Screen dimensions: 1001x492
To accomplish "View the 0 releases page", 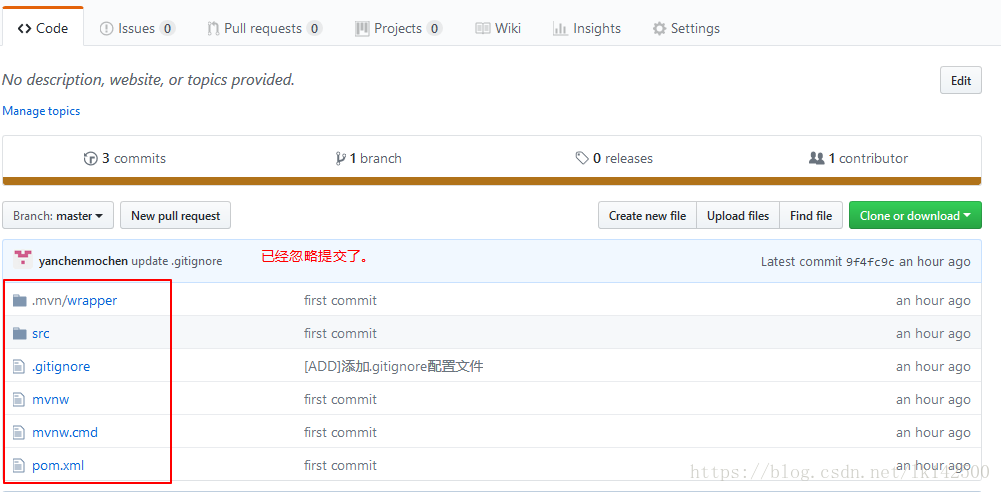I will [x=614, y=158].
